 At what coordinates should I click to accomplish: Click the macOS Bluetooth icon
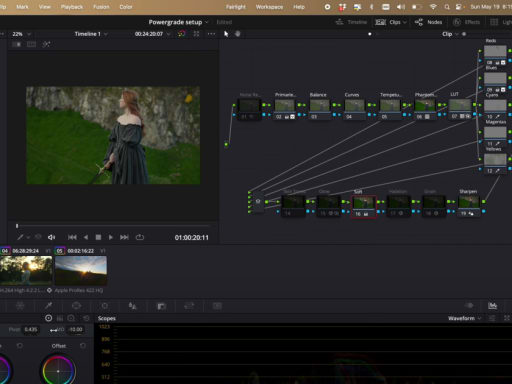(372, 7)
